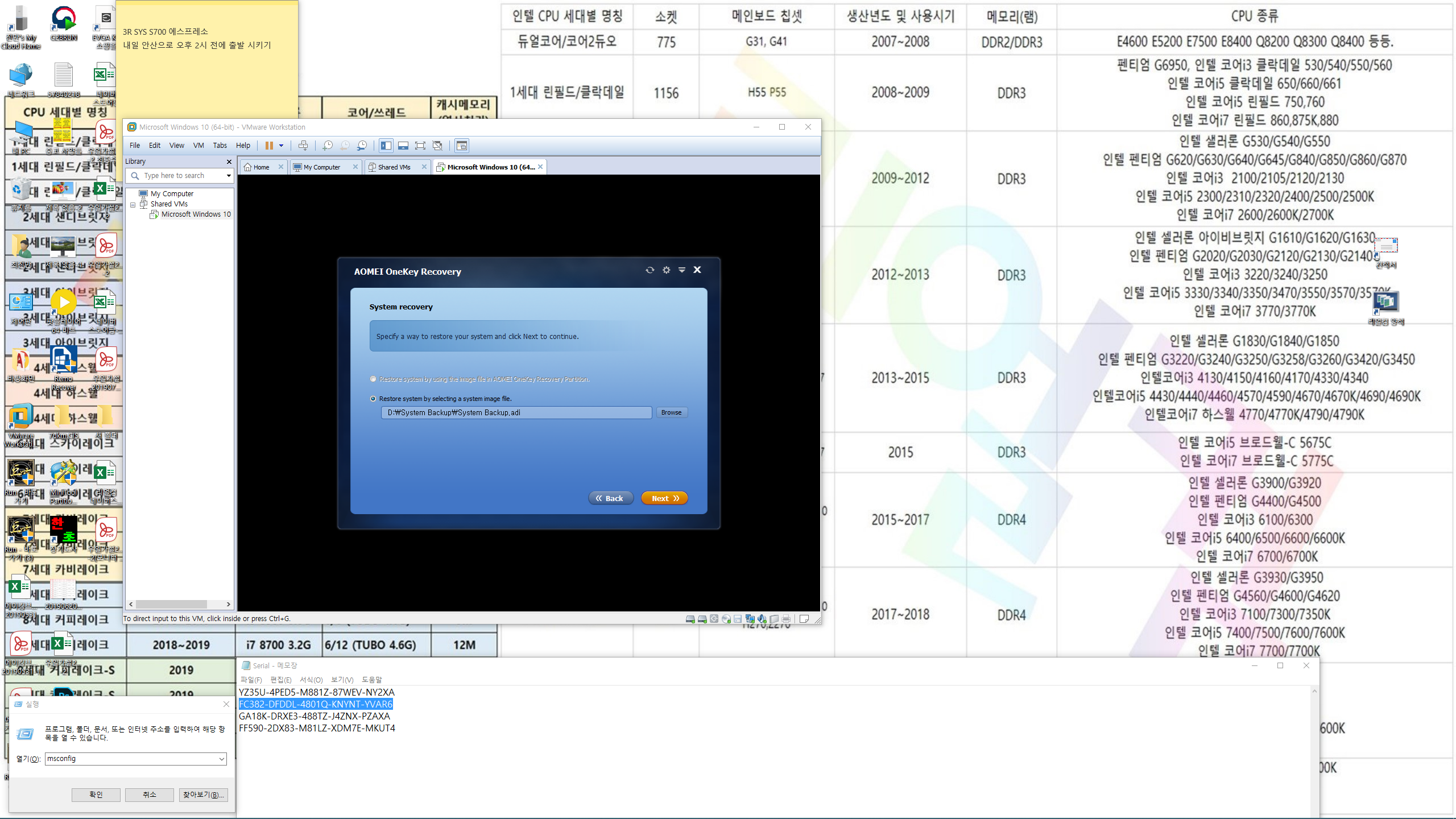Open the Help menu in VMware
This screenshot has width=1456, height=819.
pos(243,146)
